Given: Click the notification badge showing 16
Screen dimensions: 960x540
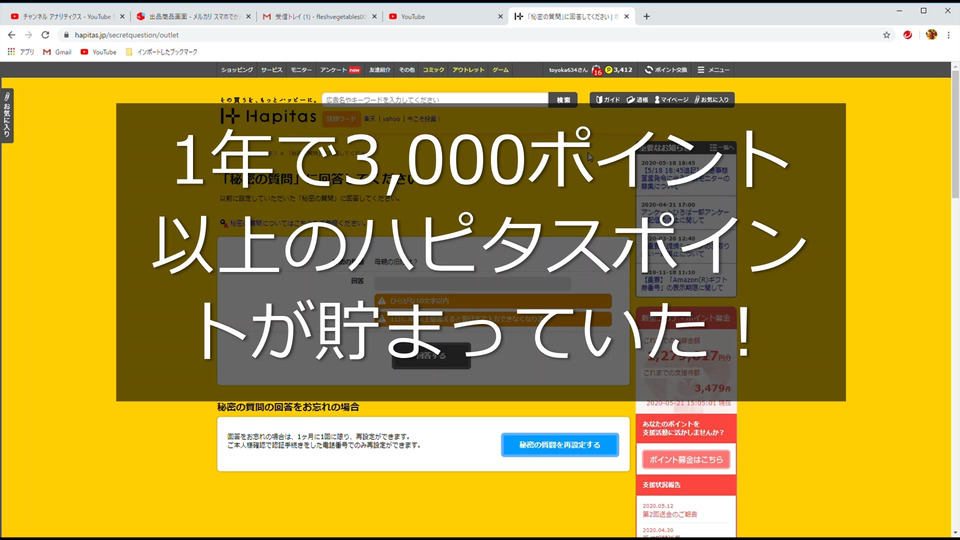Looking at the screenshot, I should point(597,71).
